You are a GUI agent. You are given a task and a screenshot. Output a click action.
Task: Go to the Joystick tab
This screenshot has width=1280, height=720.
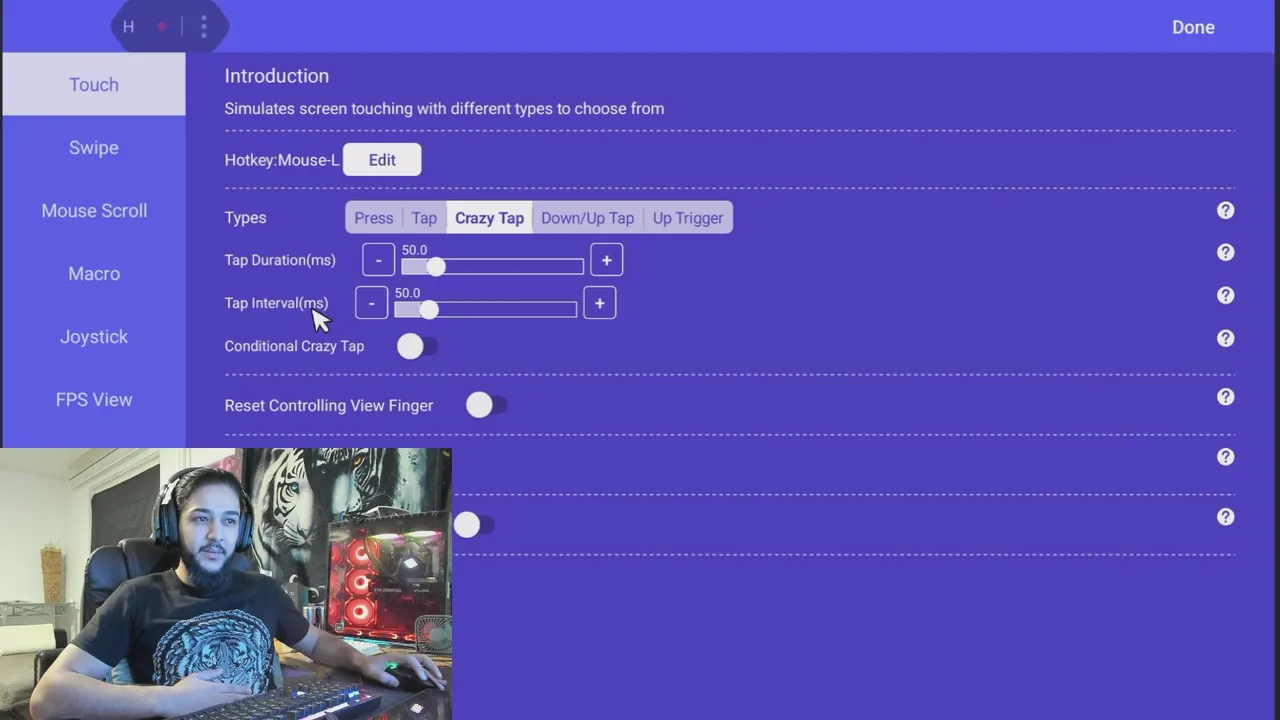pos(94,337)
